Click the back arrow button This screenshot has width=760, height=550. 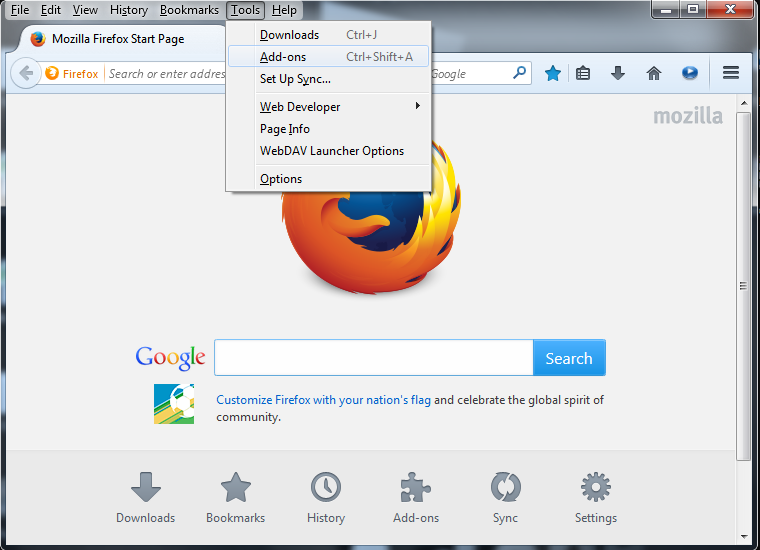(26, 73)
